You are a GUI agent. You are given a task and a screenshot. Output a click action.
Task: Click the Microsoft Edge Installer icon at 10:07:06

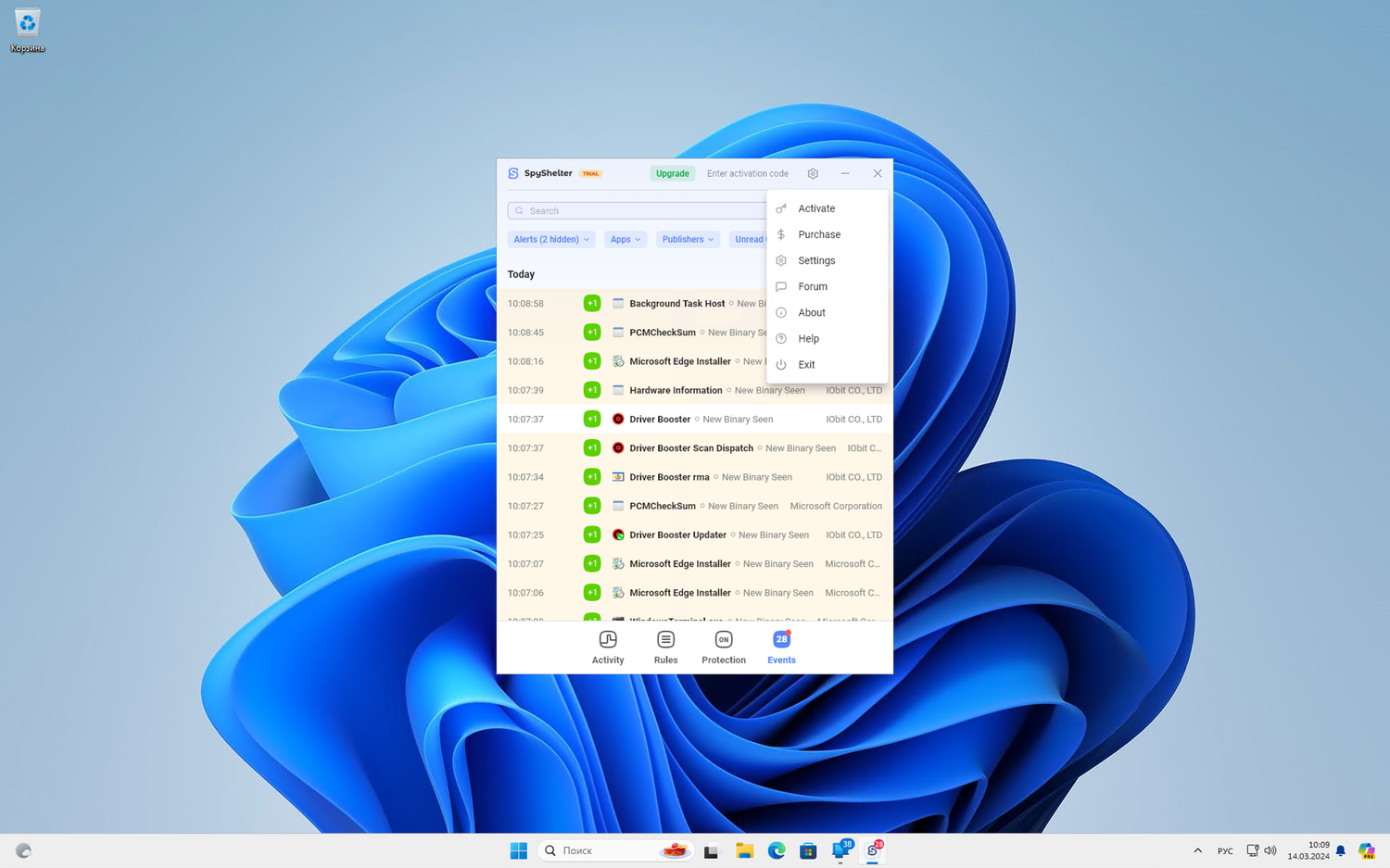pyautogui.click(x=618, y=593)
